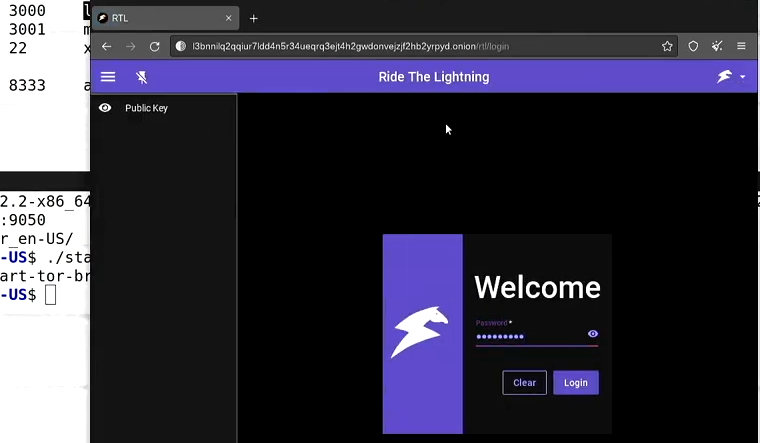The height and width of the screenshot is (443, 760).
Task: Go back to the previous page
Action: click(x=107, y=46)
